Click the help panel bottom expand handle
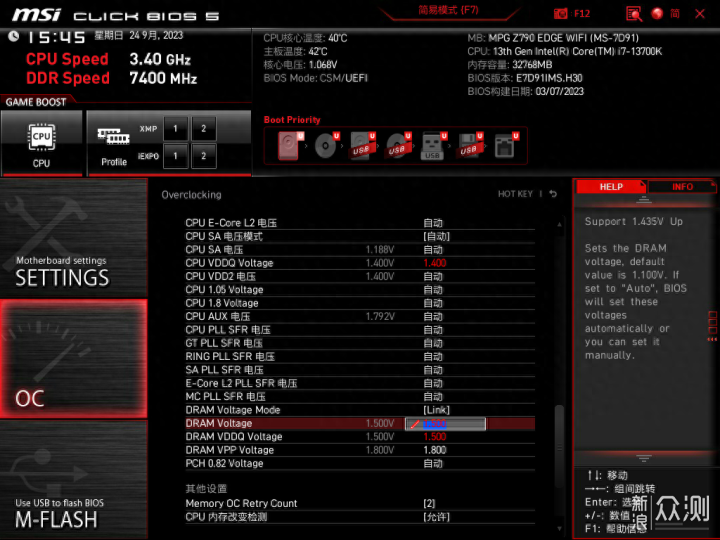 (643, 458)
